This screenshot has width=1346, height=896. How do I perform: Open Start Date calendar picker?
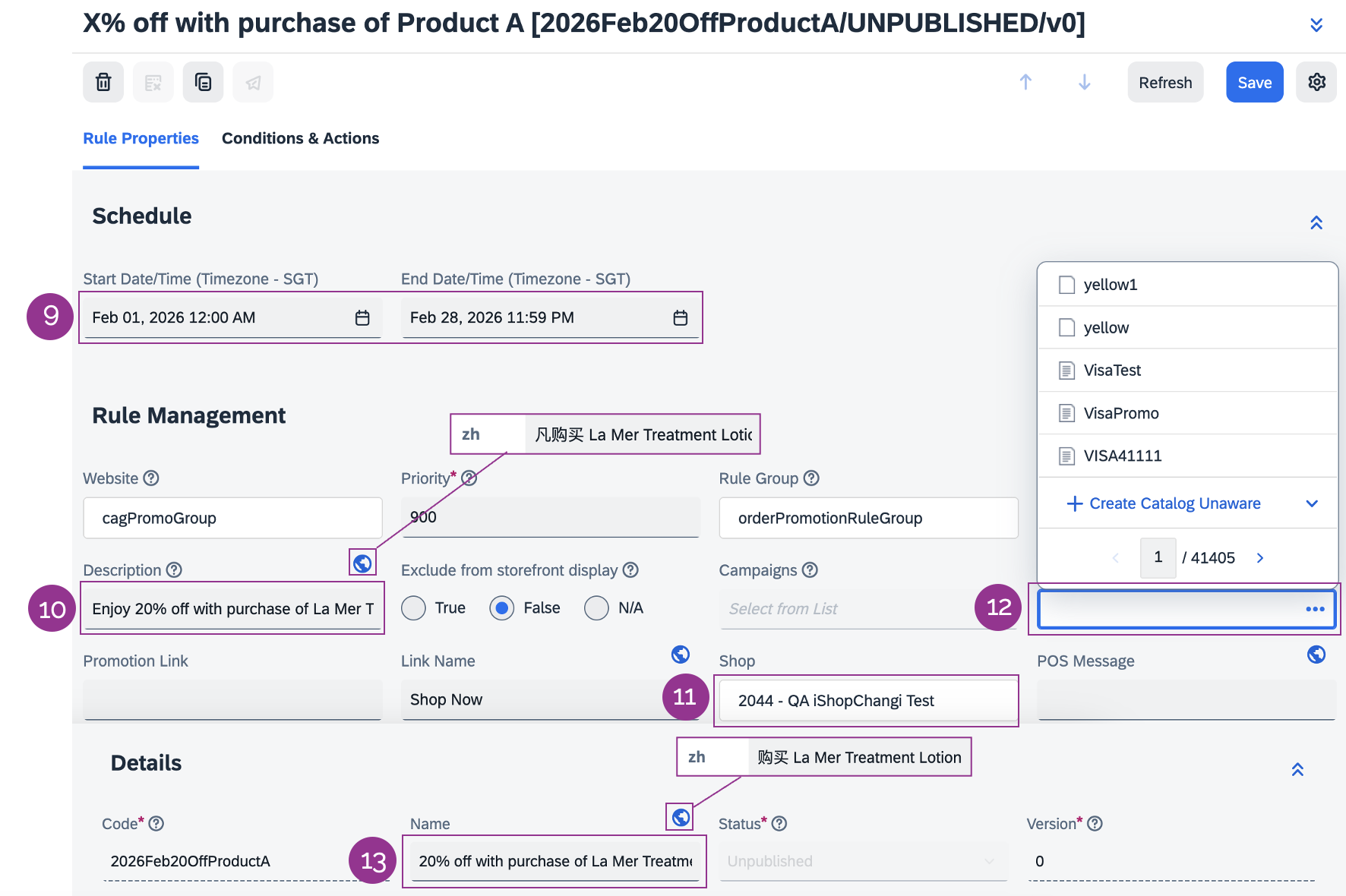point(362,318)
